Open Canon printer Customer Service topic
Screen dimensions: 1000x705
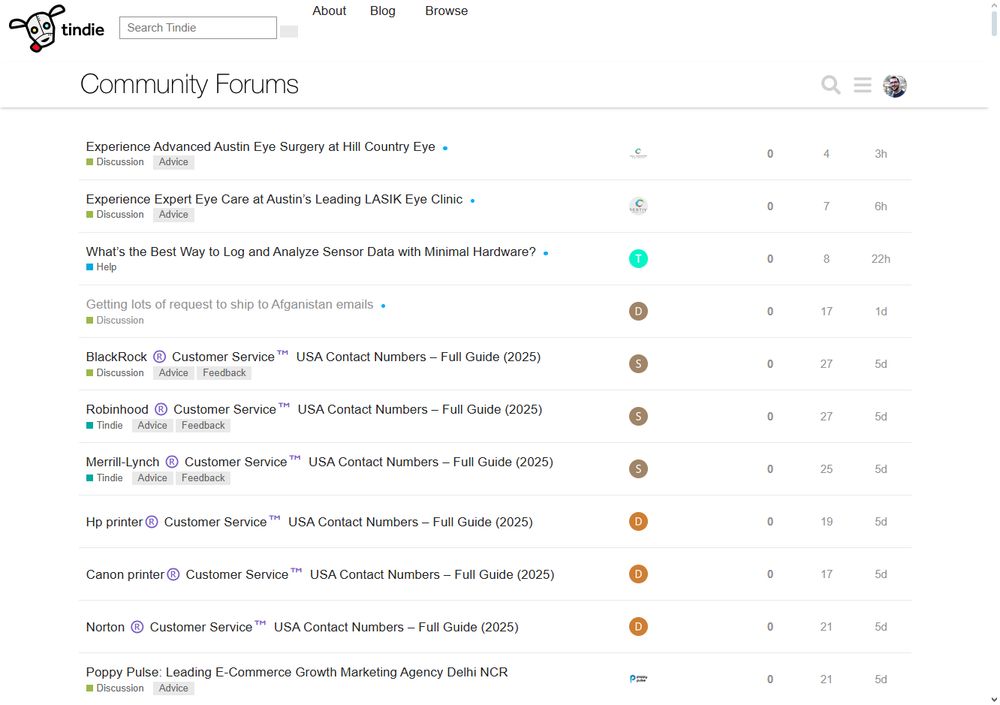point(320,574)
